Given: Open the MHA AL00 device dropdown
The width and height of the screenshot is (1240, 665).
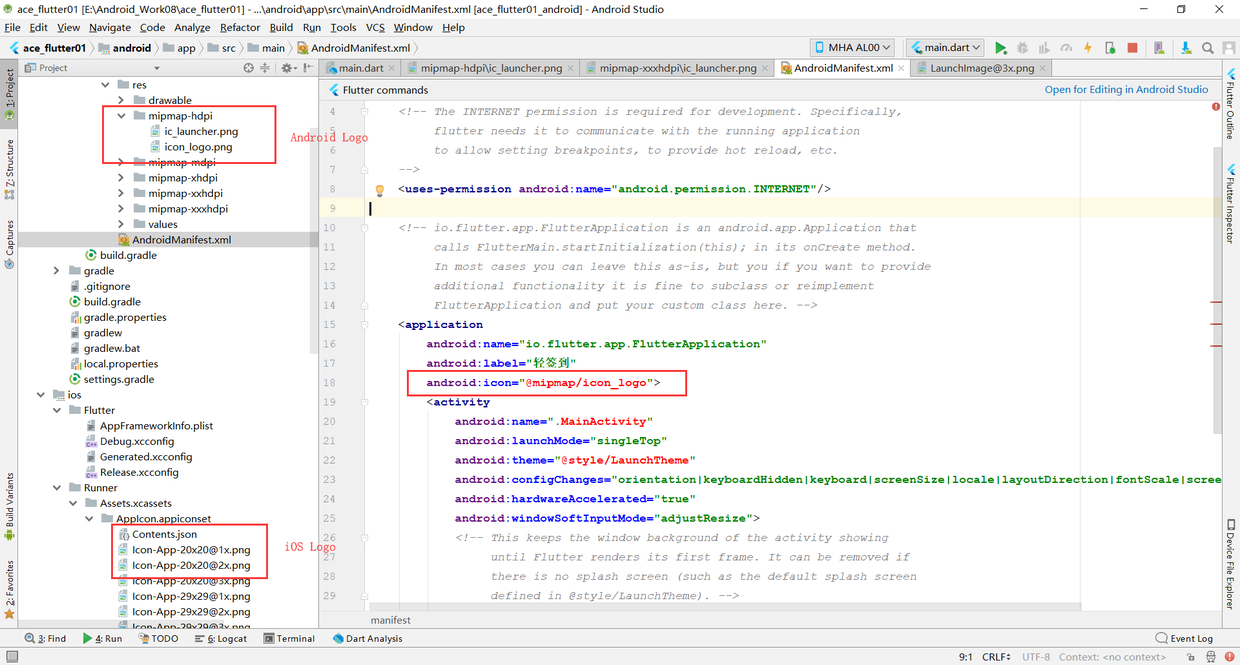Looking at the screenshot, I should [852, 48].
